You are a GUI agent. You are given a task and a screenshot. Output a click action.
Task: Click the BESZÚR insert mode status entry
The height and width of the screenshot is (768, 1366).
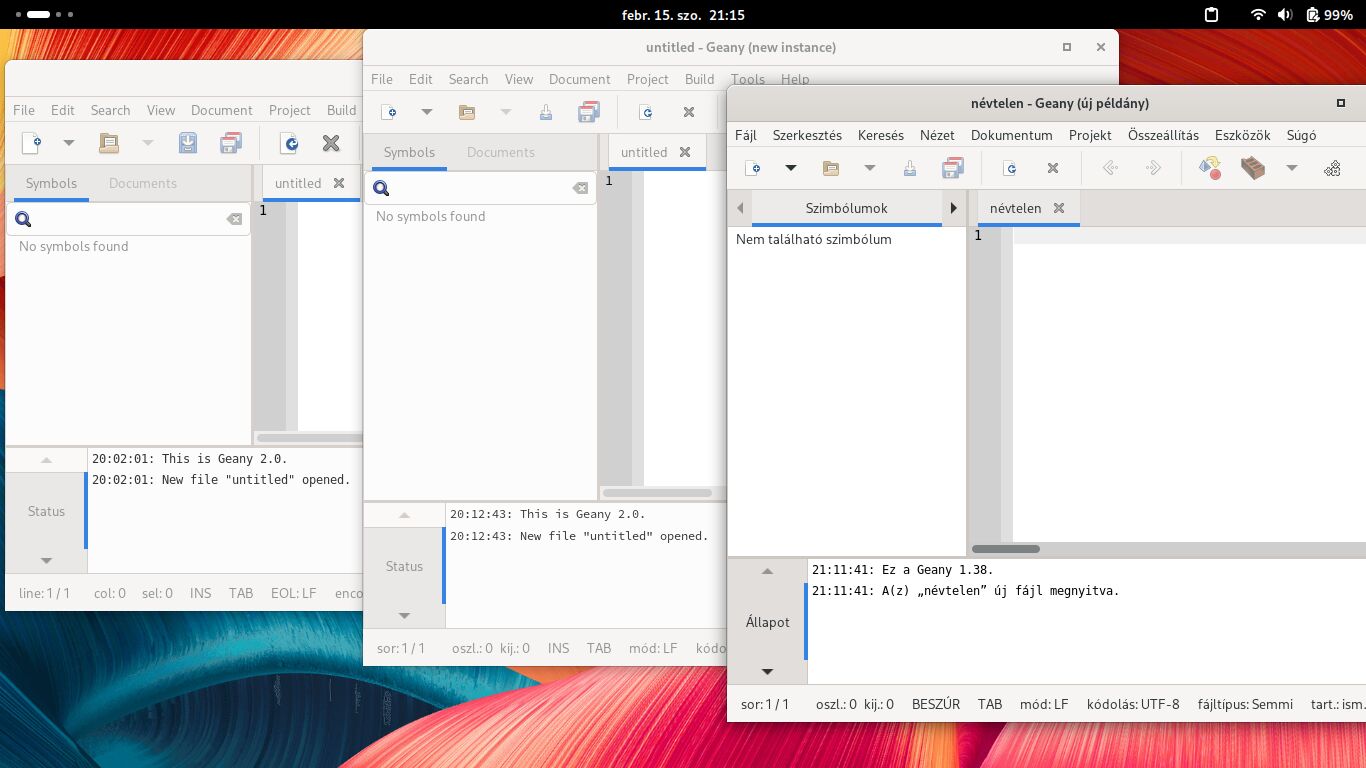pos(935,704)
